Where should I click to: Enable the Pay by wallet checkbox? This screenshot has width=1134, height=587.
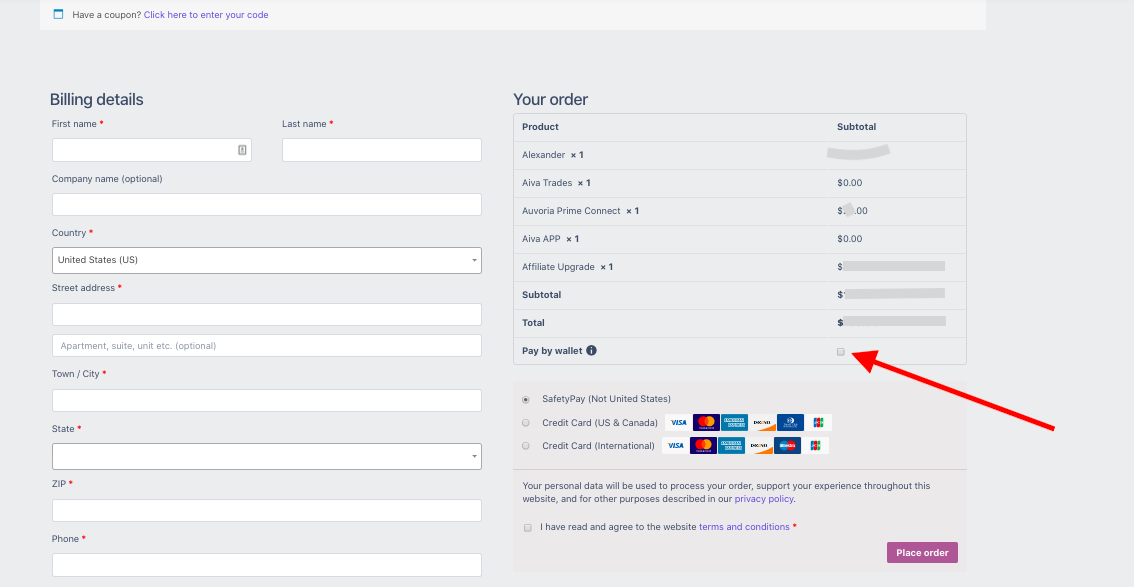pos(840,352)
